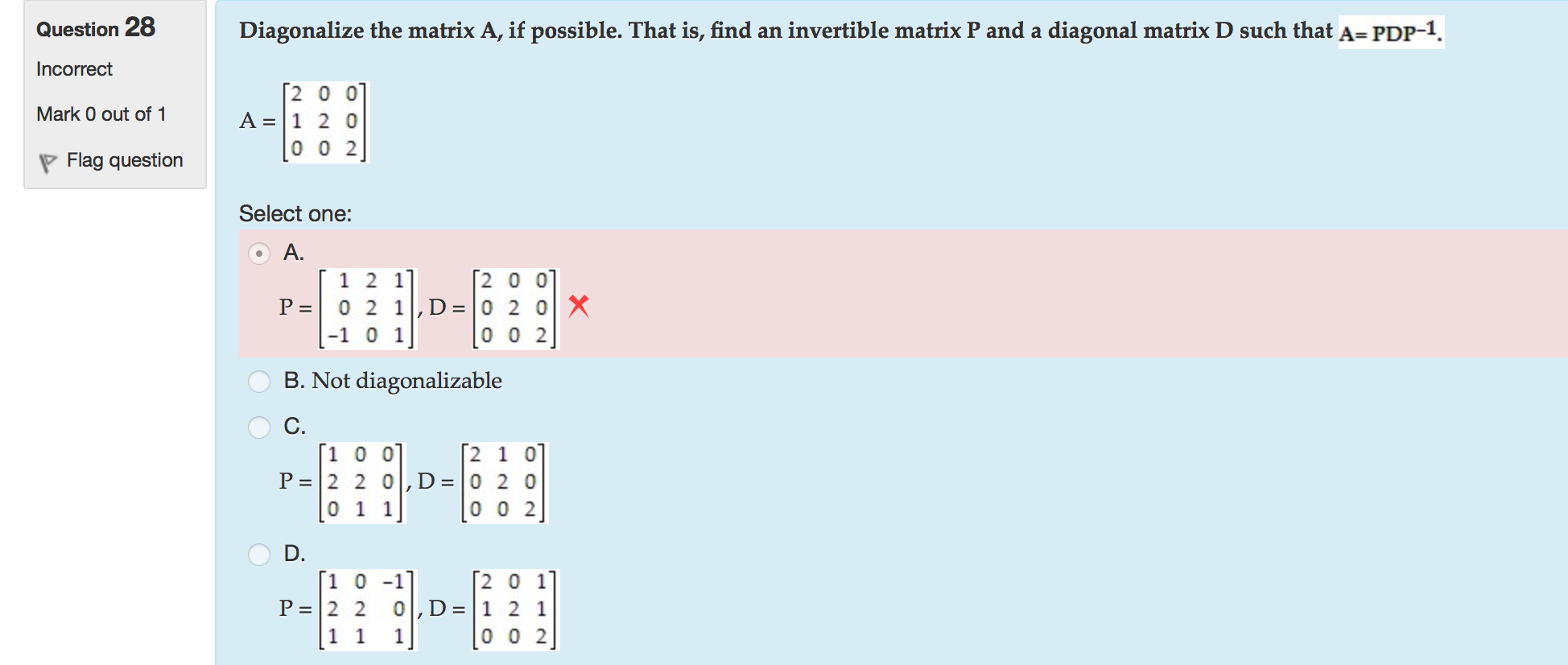Select answer option D radio button
The width and height of the screenshot is (1568, 665).
click(259, 554)
